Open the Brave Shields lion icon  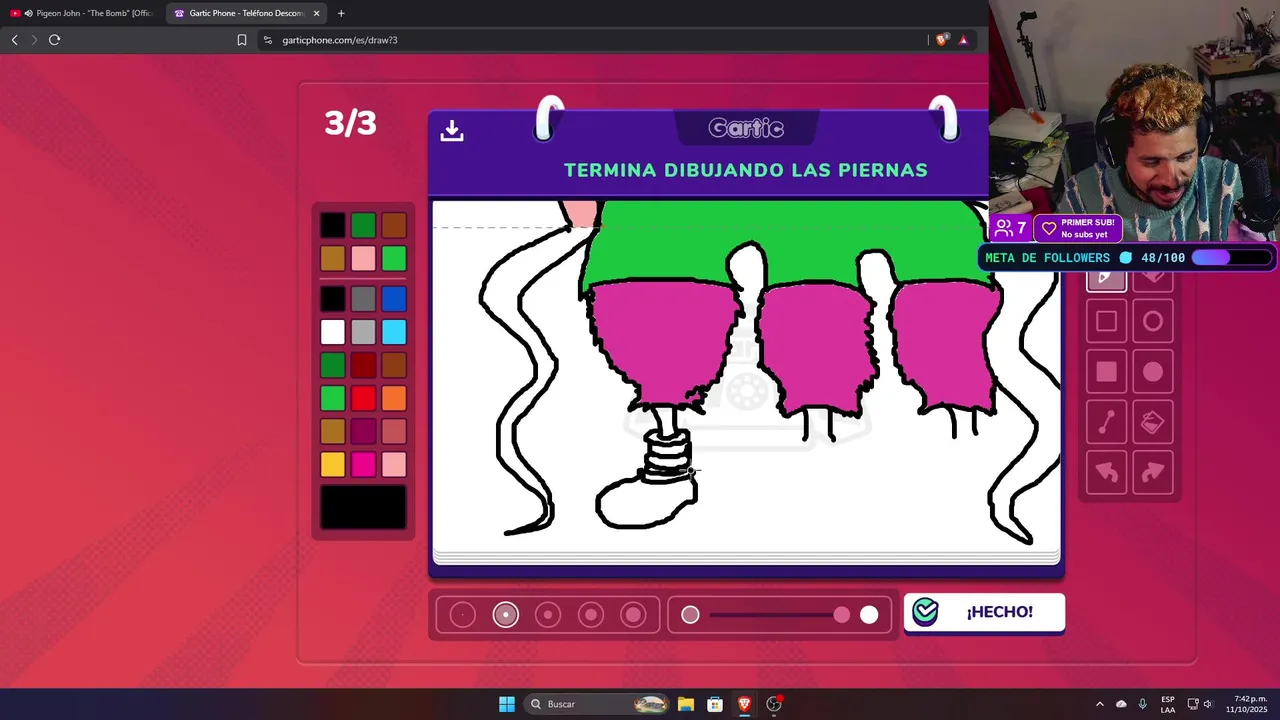[x=941, y=40]
